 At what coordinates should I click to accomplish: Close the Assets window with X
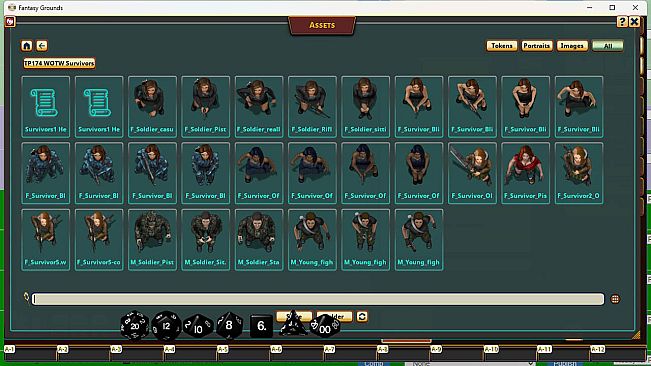(634, 22)
